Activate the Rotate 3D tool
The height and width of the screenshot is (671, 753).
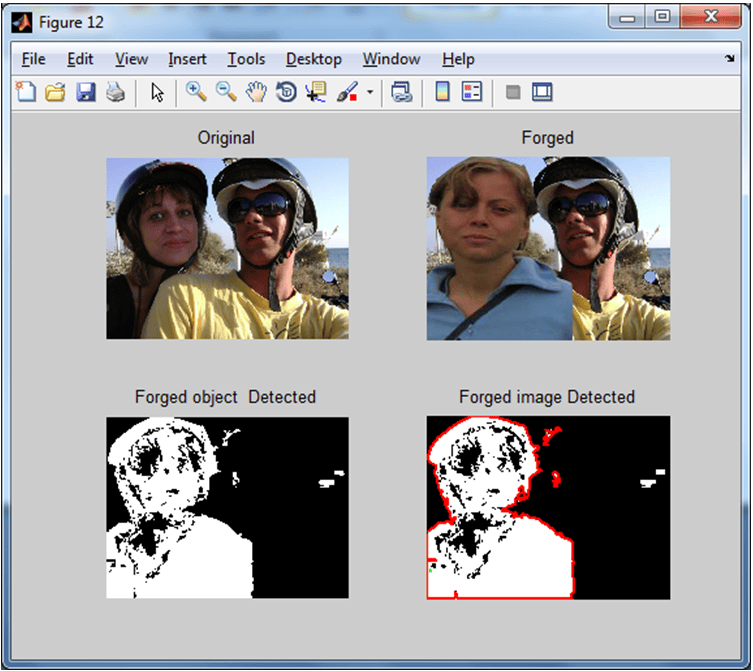(286, 91)
